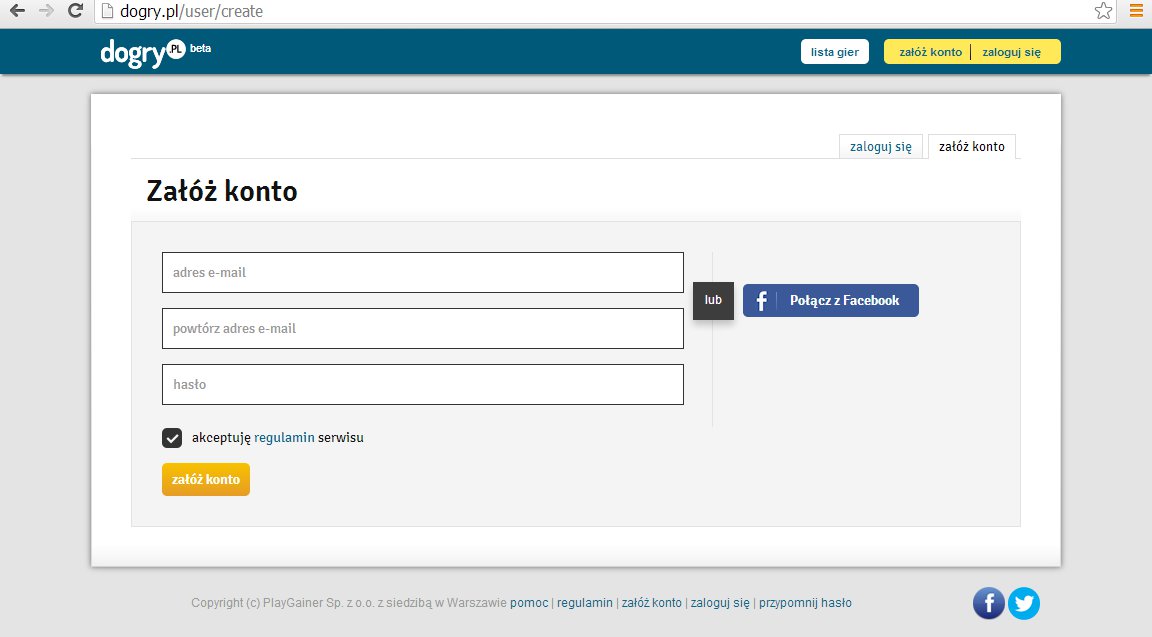This screenshot has width=1152, height=637.
Task: Click the browser back arrow
Action: click(17, 11)
